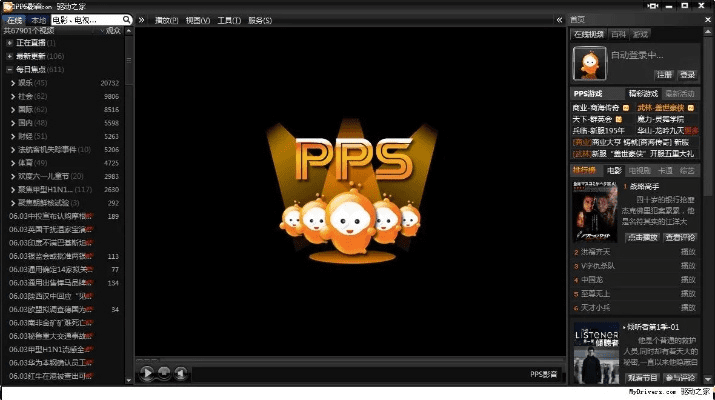
Task: Collapse the 每日焦点 tree node
Action: point(10,70)
